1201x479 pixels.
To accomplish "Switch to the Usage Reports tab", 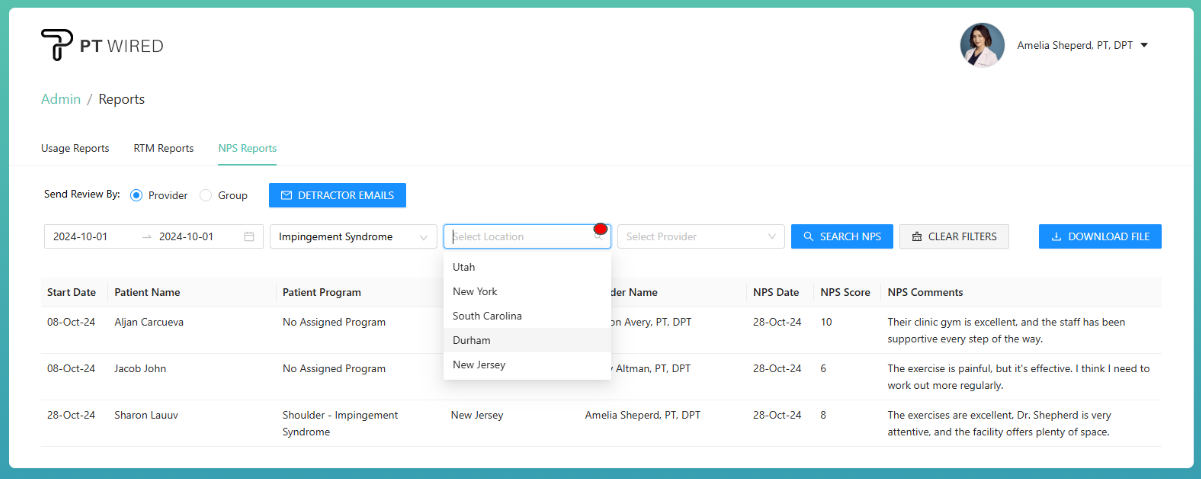I will [75, 148].
